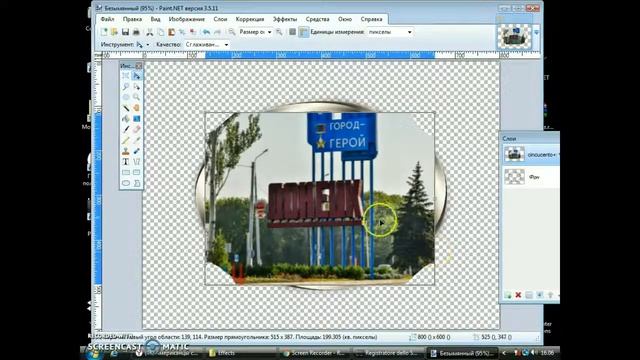Select the Line/Curve tool

(136, 162)
